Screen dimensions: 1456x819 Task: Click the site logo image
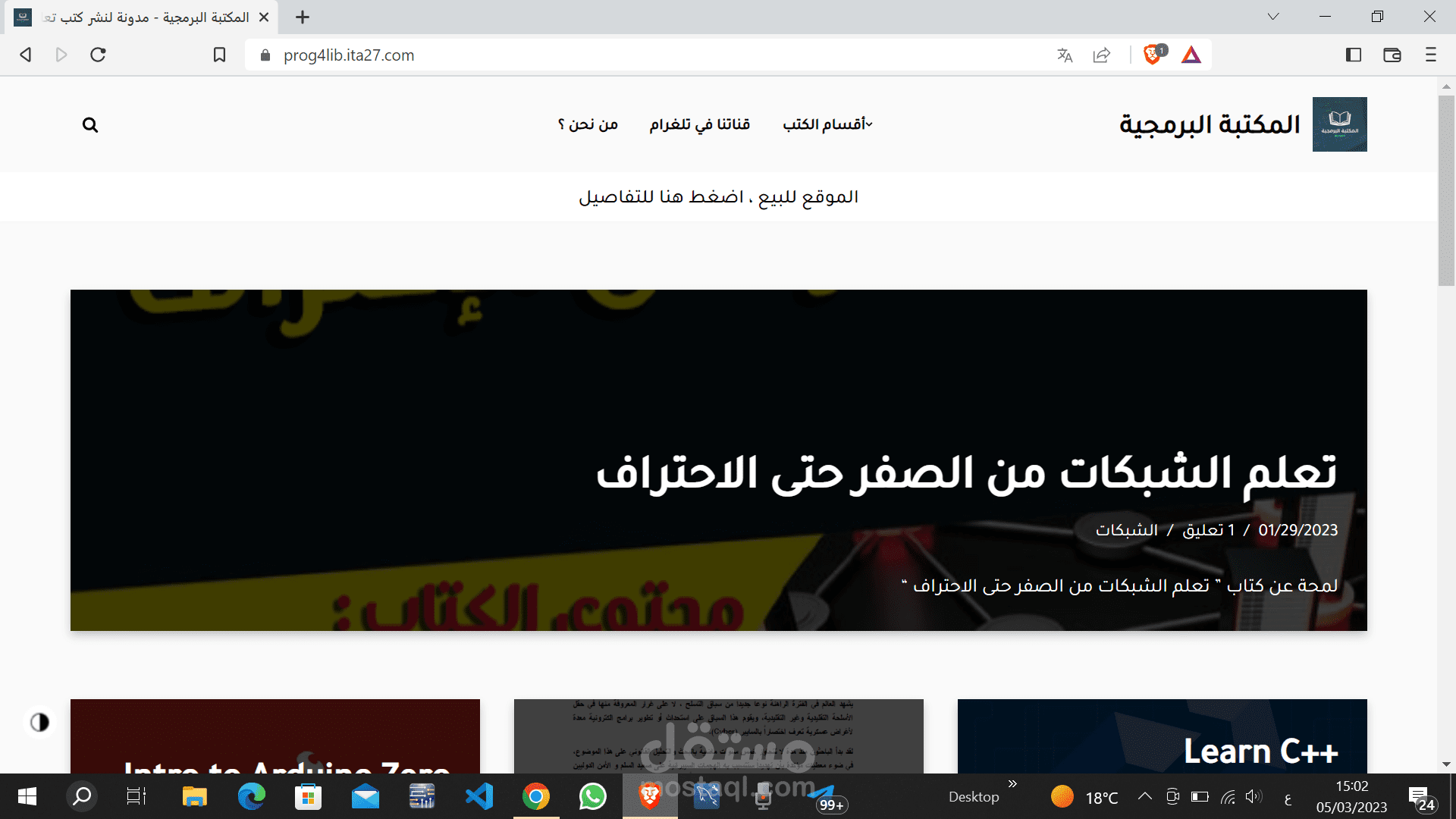(1339, 124)
